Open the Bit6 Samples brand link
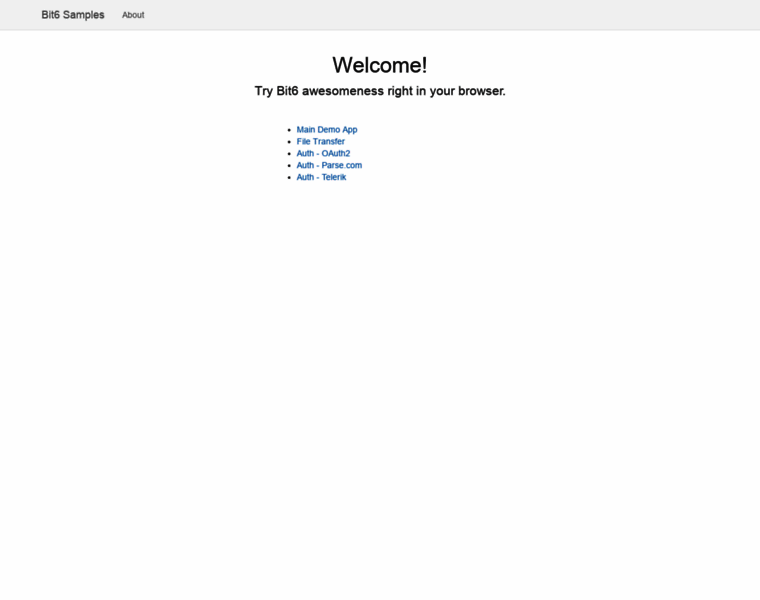Image resolution: width=760 pixels, height=600 pixels. 73,15
